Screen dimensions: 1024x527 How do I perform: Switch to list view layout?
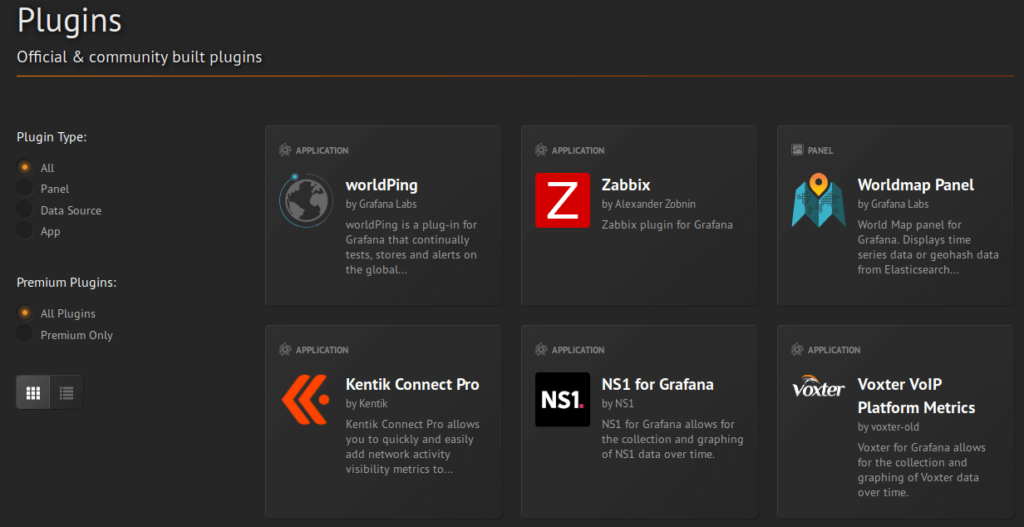point(67,392)
